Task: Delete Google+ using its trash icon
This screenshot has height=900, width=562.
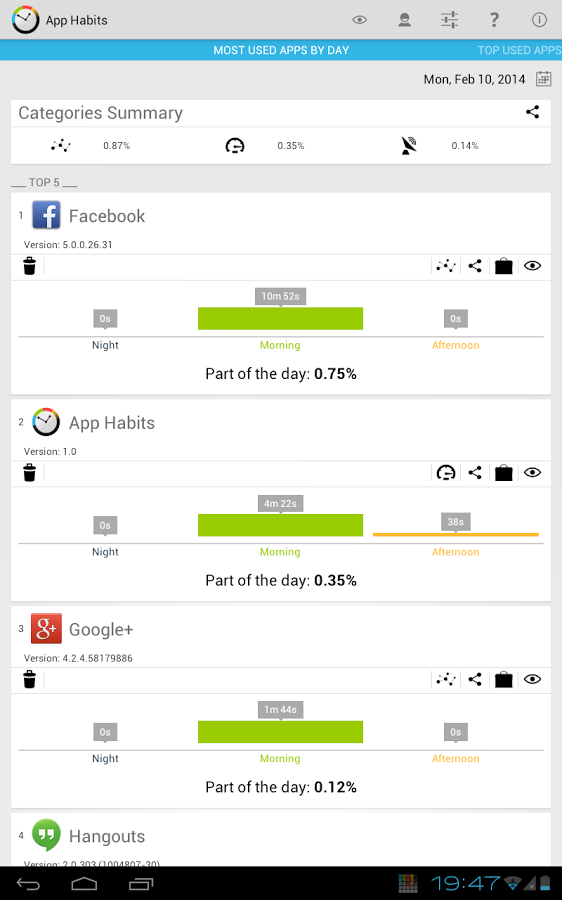Action: 29,680
